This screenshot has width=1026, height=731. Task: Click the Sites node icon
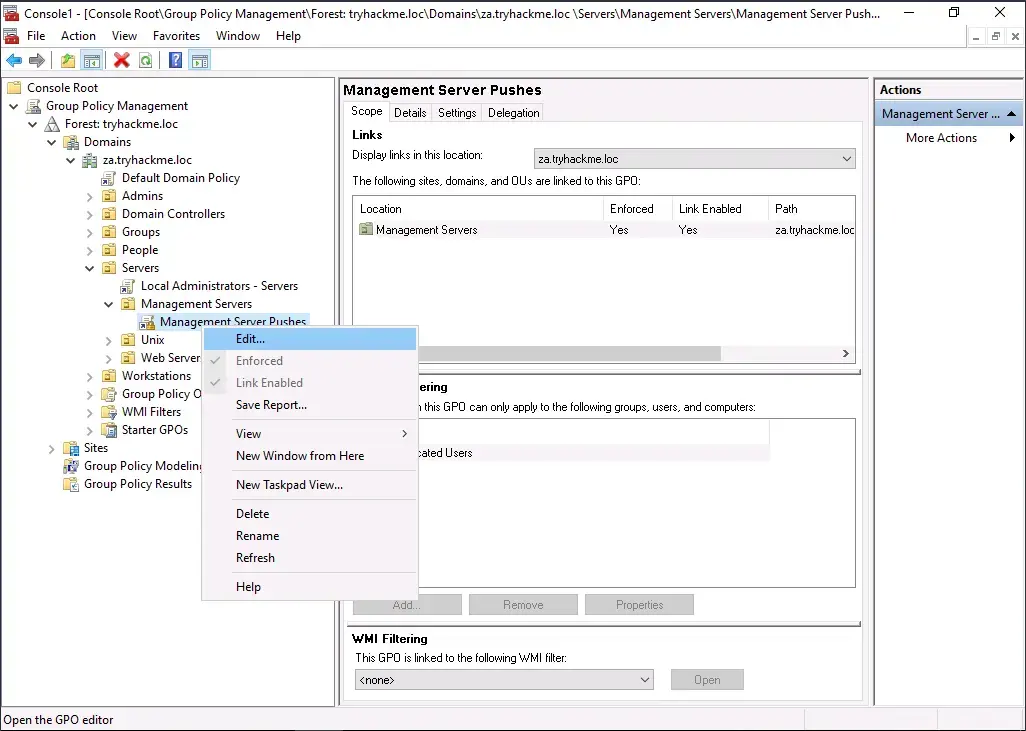pyautogui.click(x=71, y=448)
